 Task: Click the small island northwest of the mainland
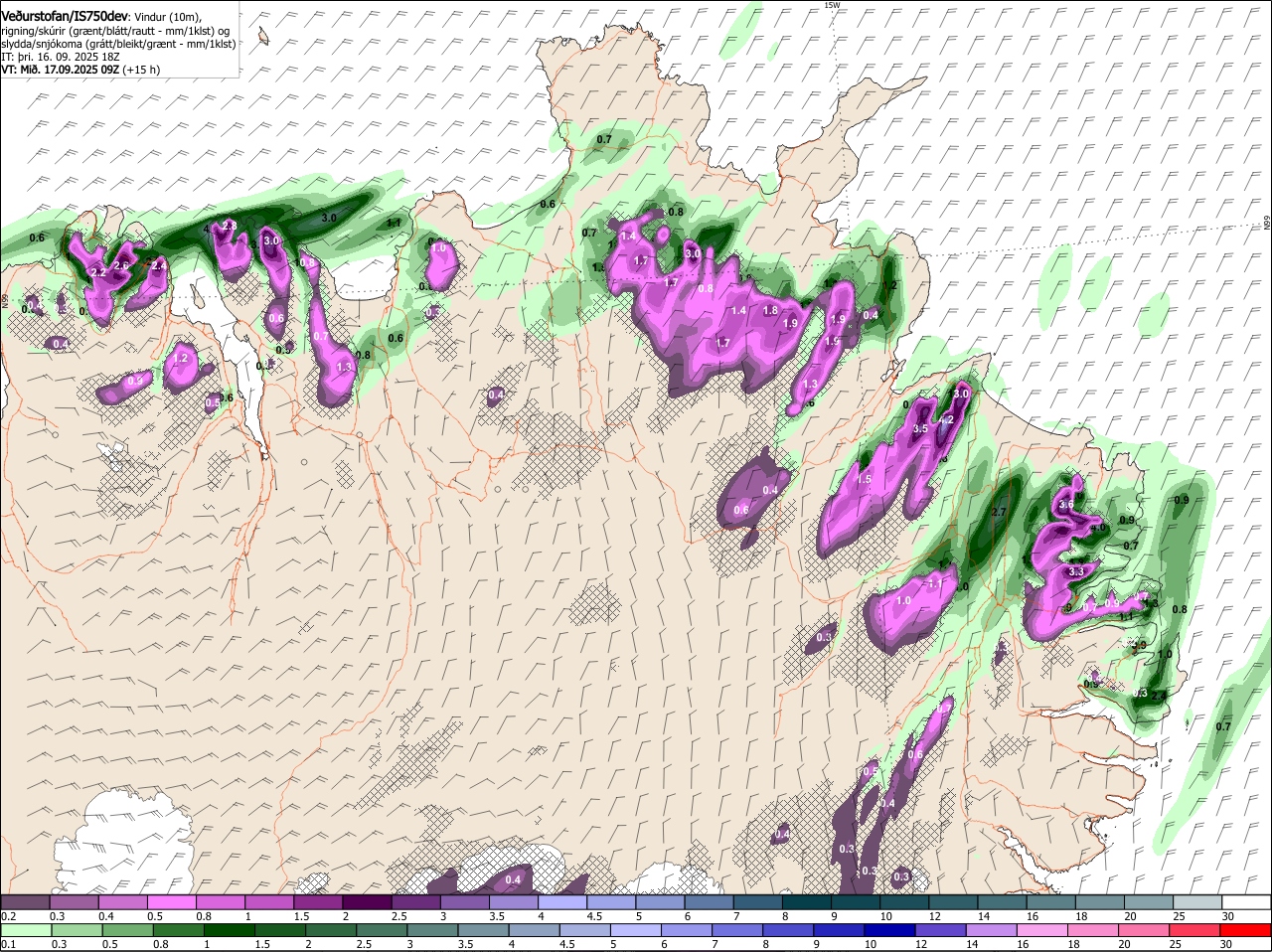(263, 36)
